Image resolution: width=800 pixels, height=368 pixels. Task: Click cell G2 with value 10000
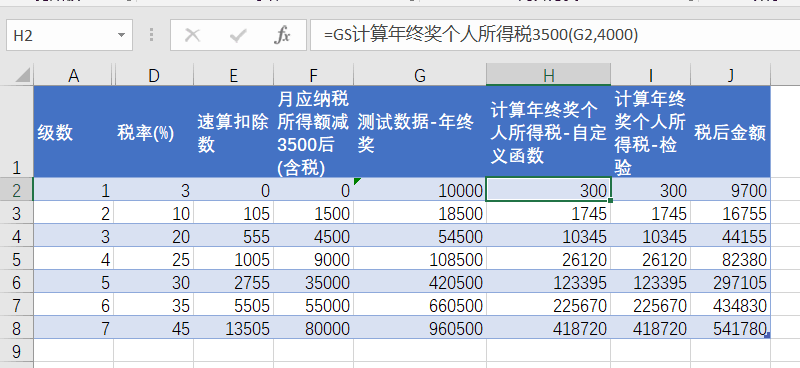point(420,190)
